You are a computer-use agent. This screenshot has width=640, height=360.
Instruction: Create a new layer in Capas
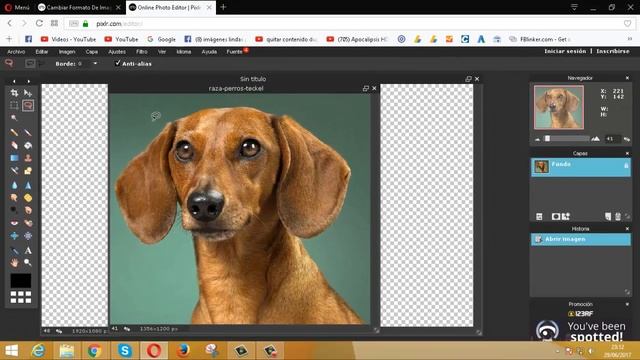(608, 217)
